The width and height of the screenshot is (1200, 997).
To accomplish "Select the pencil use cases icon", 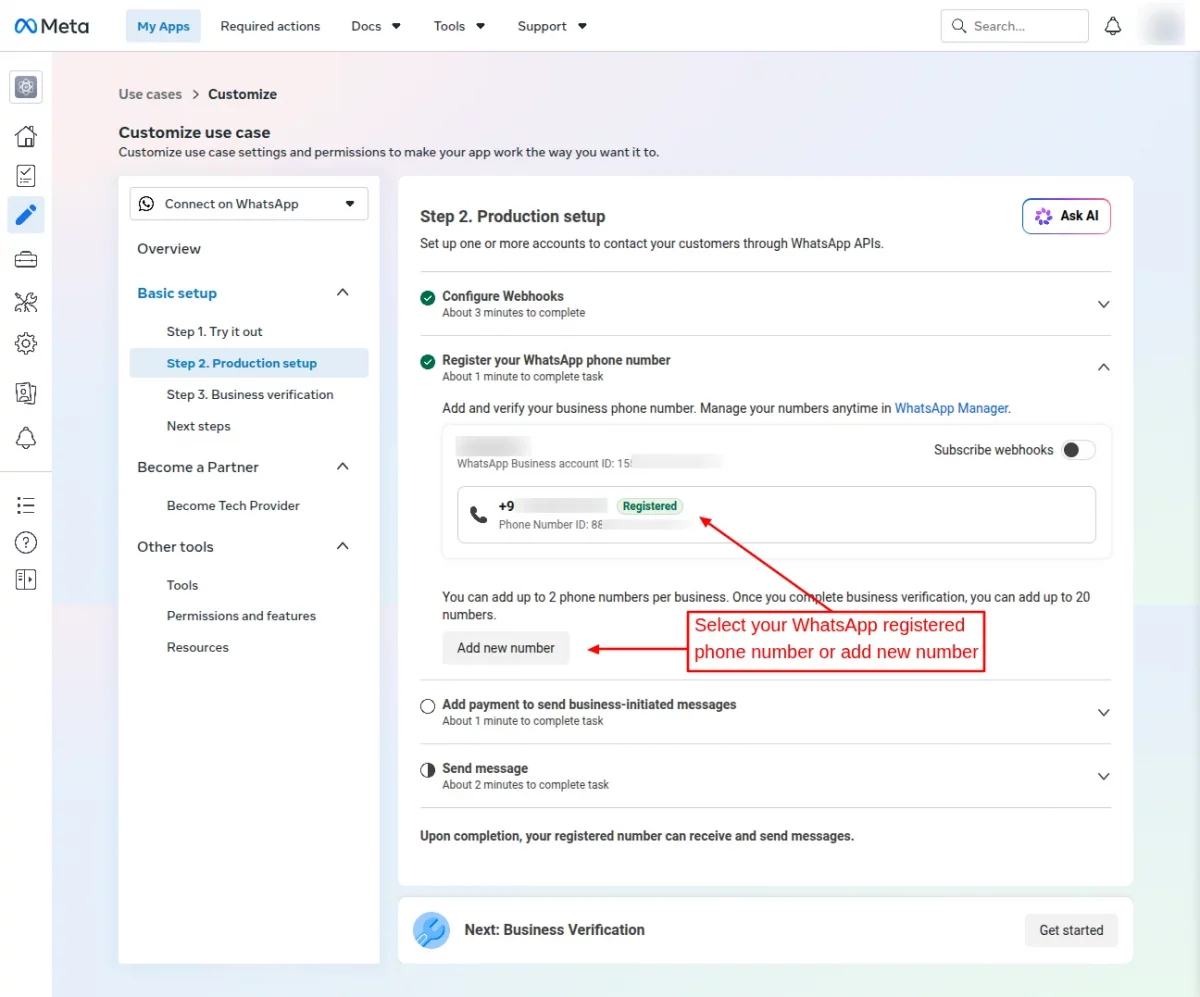I will 26,214.
